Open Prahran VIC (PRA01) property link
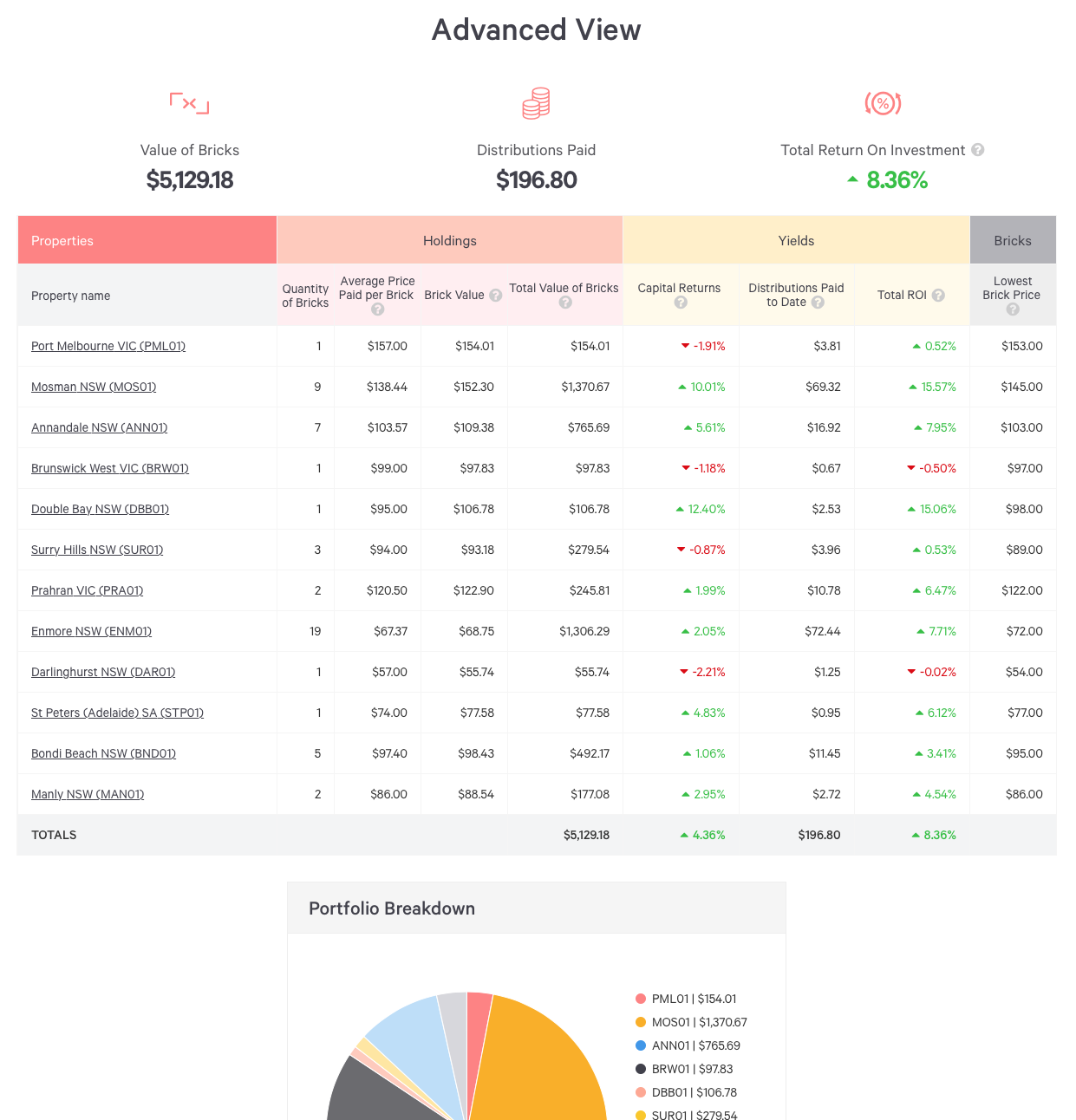 click(87, 590)
